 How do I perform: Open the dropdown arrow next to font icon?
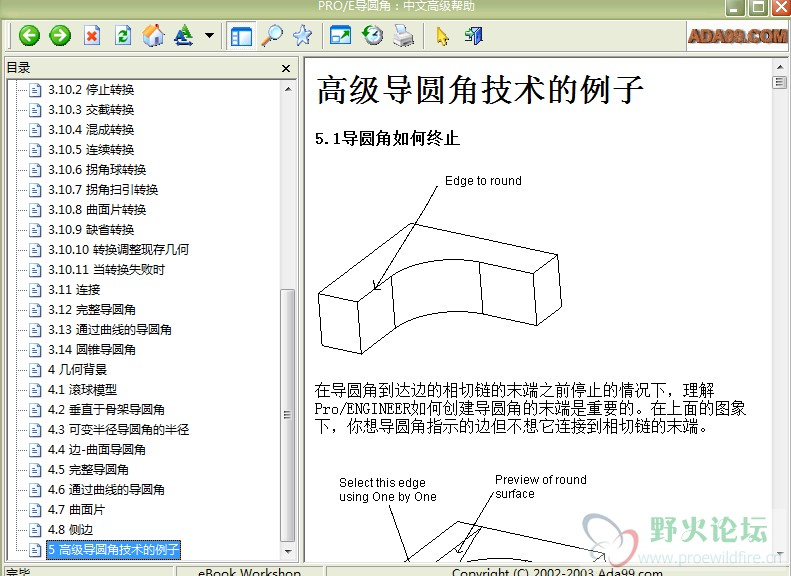point(209,35)
